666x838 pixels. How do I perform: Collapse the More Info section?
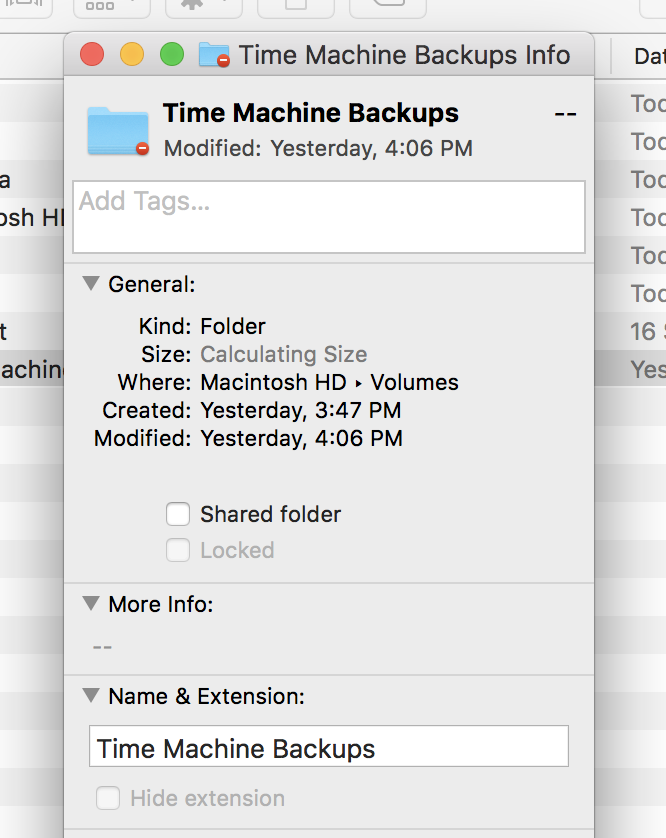91,603
